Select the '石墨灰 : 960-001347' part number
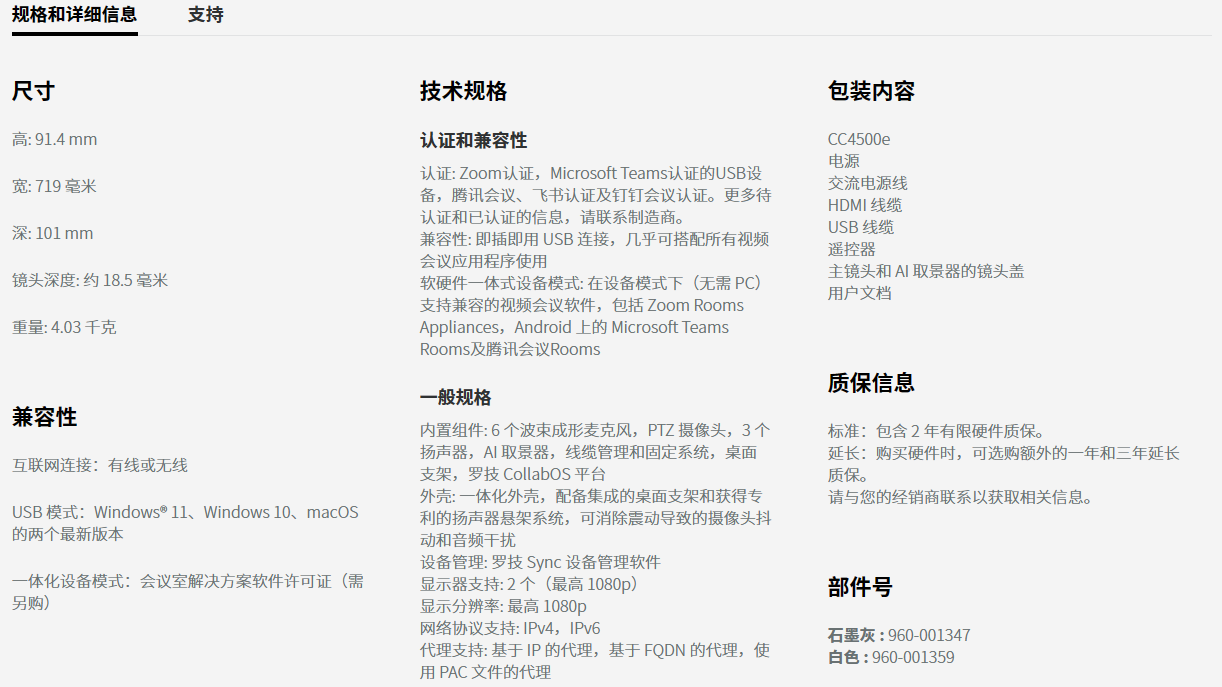The image size is (1222, 687). click(x=899, y=636)
